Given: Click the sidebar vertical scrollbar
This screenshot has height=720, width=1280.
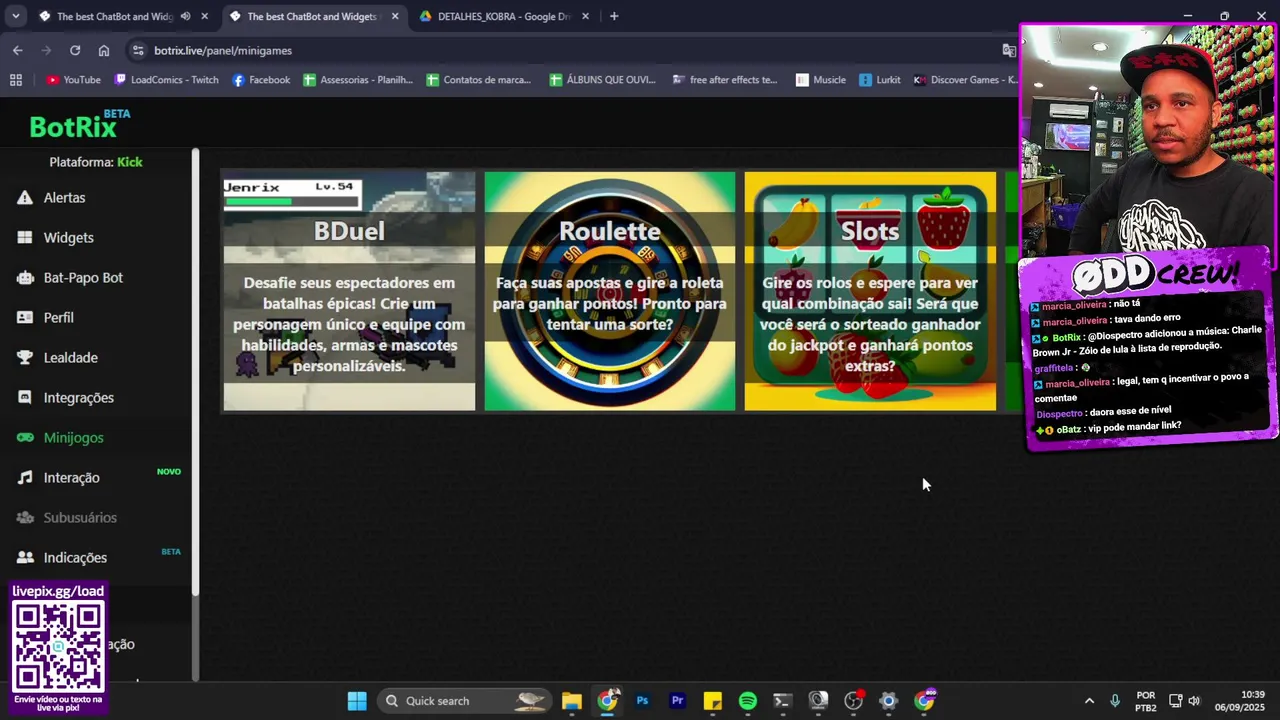Looking at the screenshot, I should point(196,370).
